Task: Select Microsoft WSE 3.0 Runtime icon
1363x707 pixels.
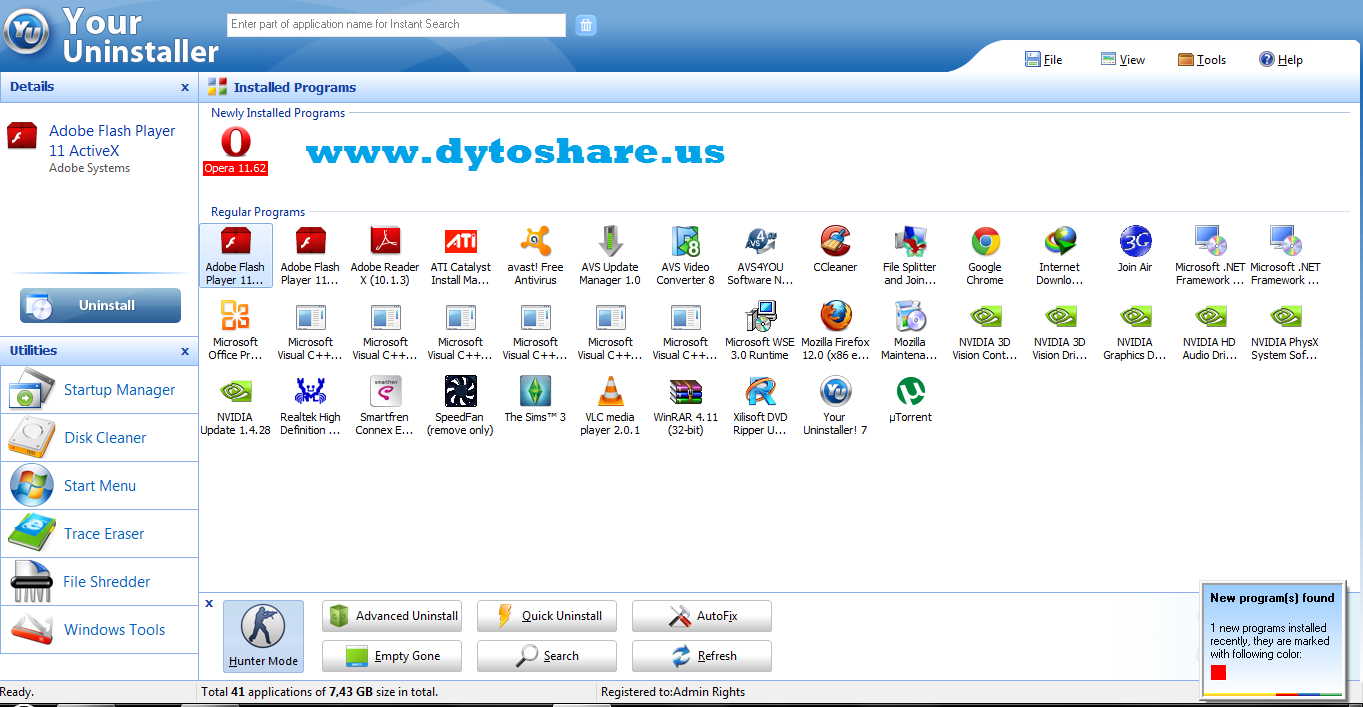Action: (760, 330)
